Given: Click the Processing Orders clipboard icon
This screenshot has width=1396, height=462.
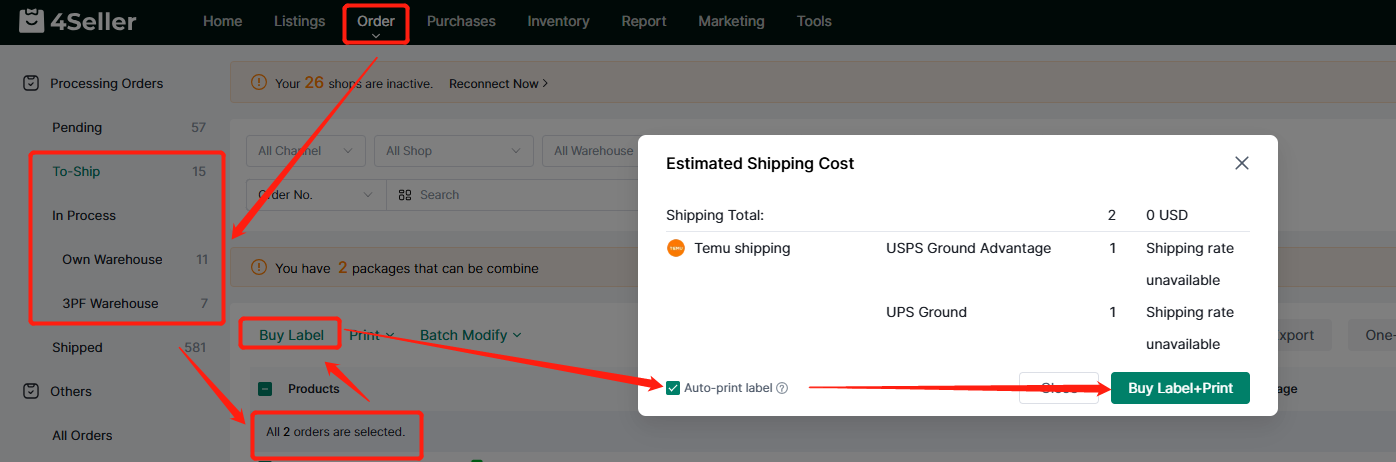Looking at the screenshot, I should (31, 84).
